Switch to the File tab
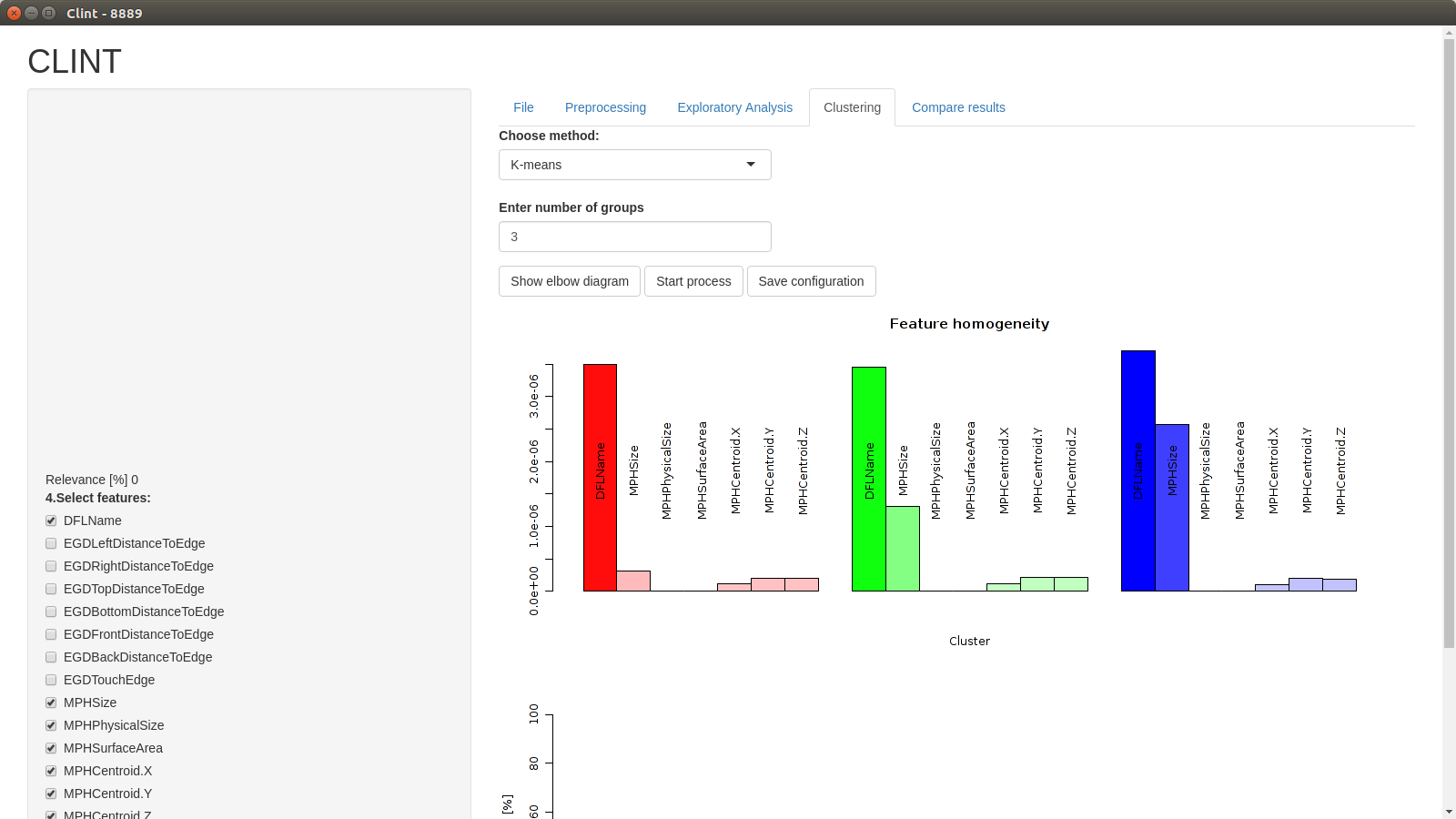The width and height of the screenshot is (1456, 819). click(523, 107)
